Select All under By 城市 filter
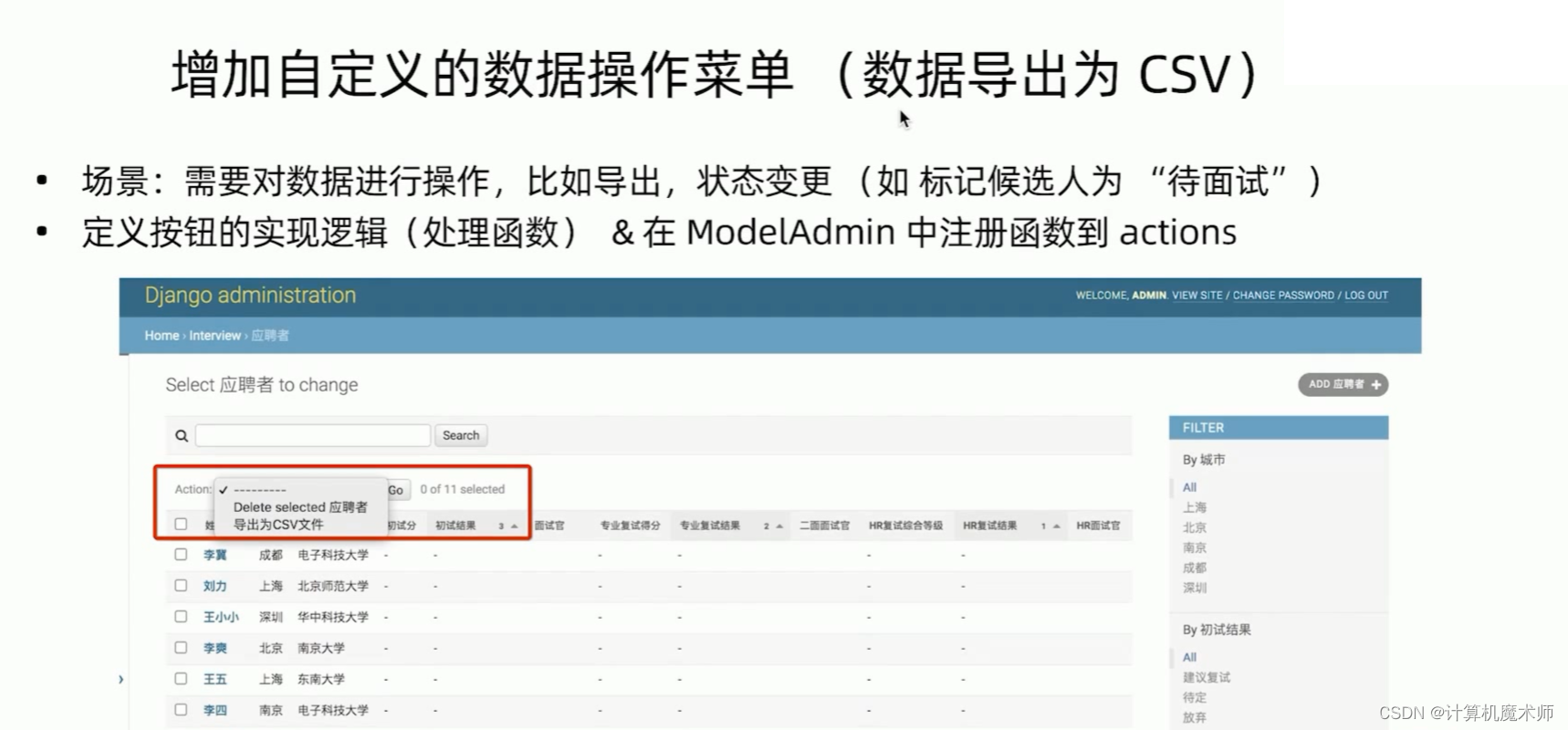This screenshot has width=1568, height=730. [x=1189, y=487]
